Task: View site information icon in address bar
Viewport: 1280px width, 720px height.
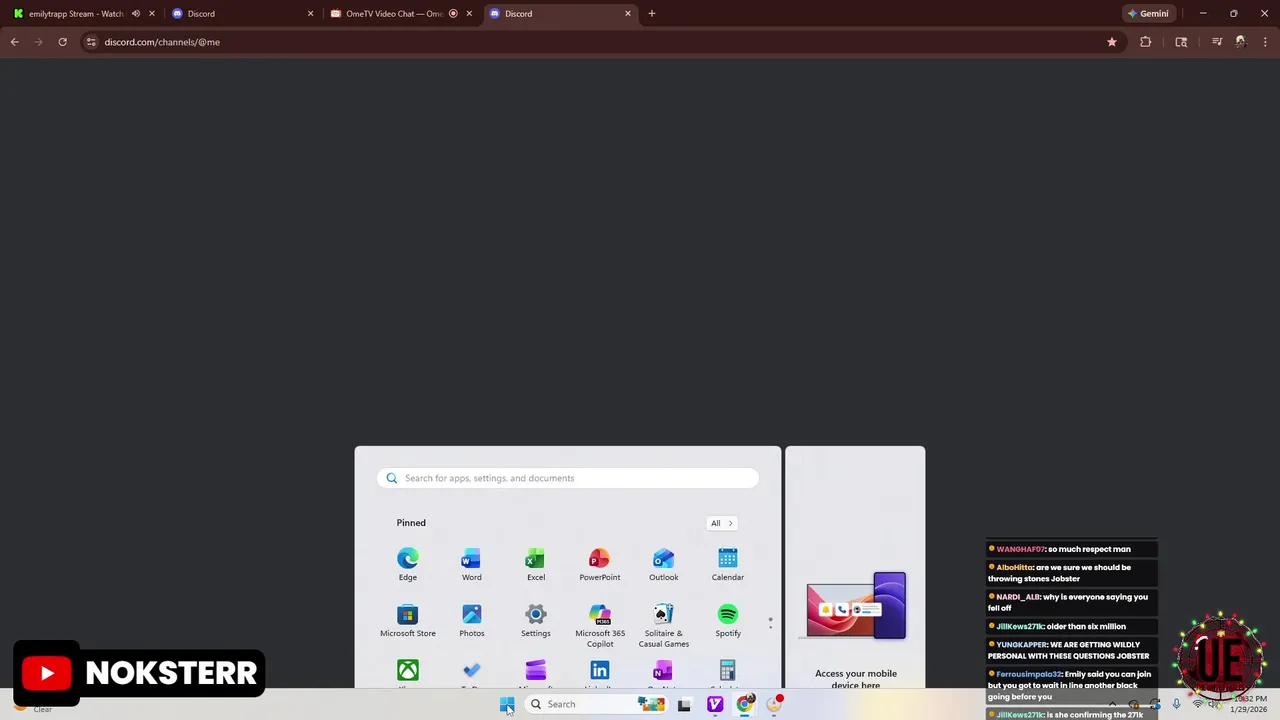Action: 91,42
